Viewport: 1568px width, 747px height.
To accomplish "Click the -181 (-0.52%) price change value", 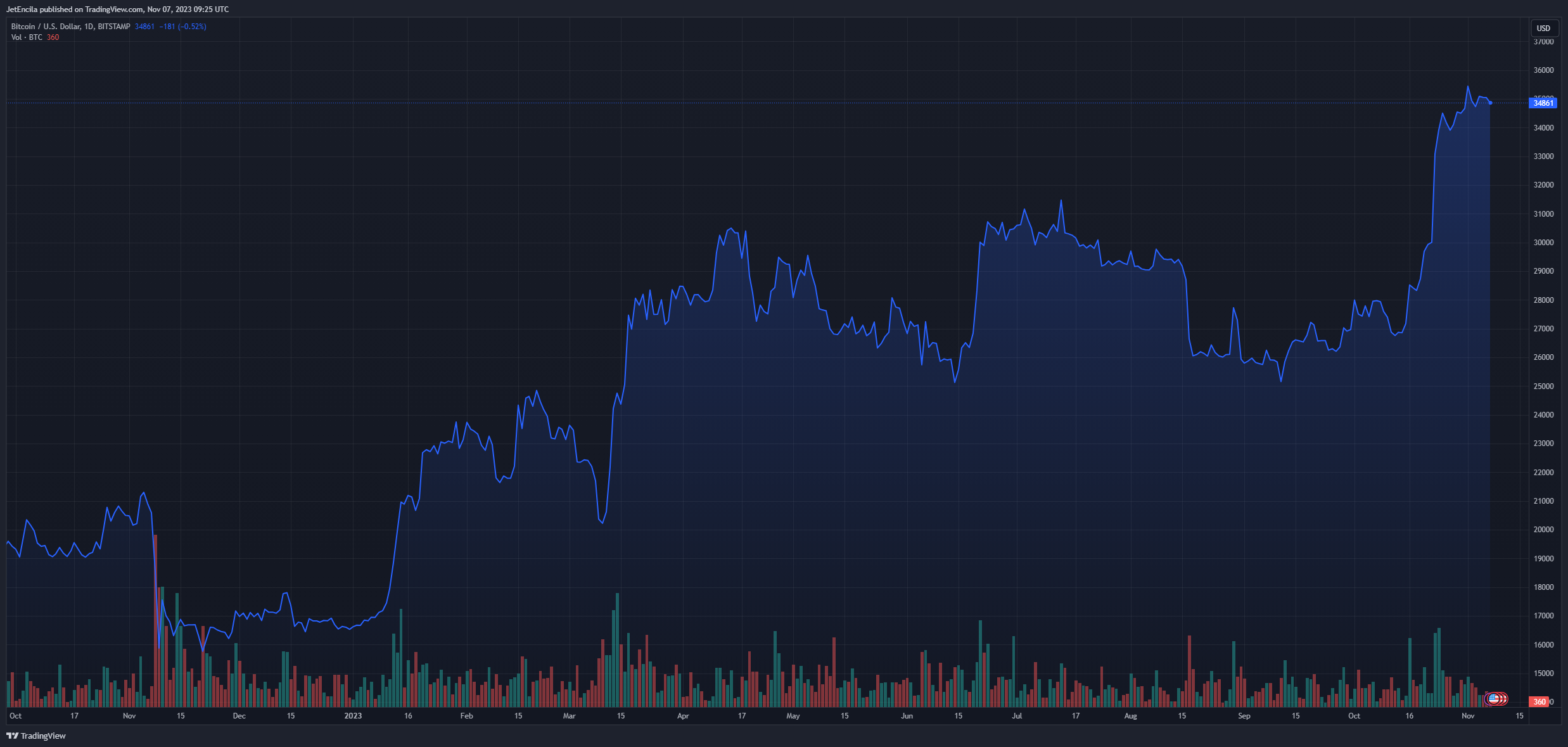I will (x=182, y=27).
